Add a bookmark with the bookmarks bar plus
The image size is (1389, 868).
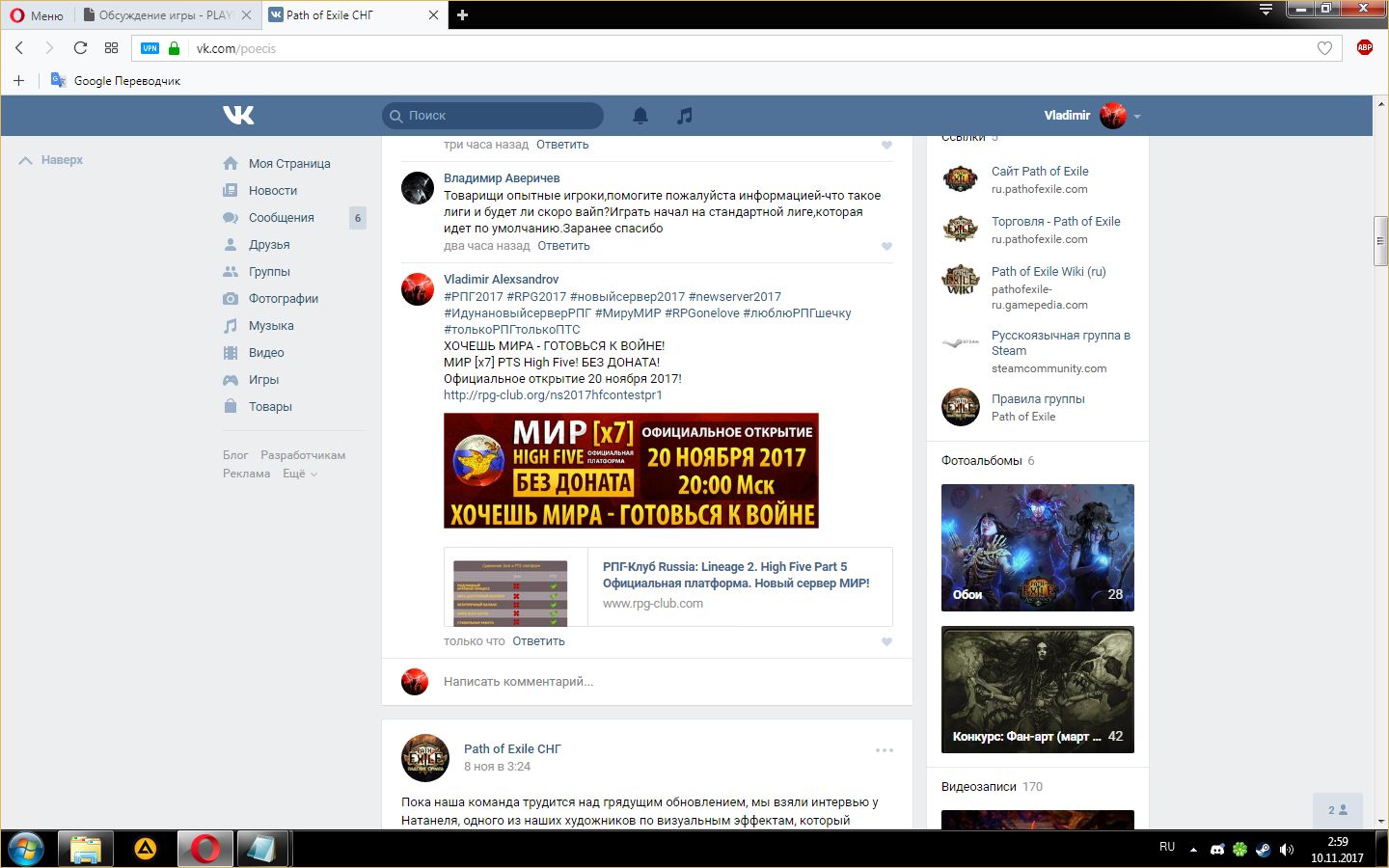coord(18,81)
